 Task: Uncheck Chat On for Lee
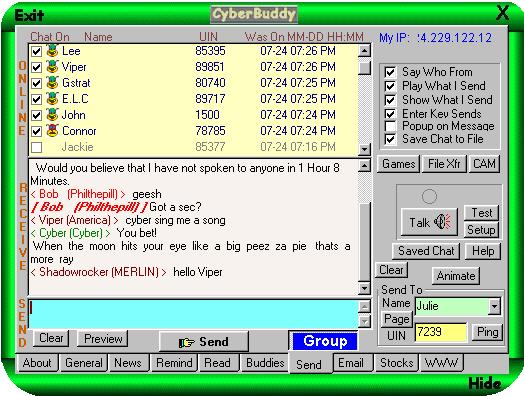(x=36, y=51)
